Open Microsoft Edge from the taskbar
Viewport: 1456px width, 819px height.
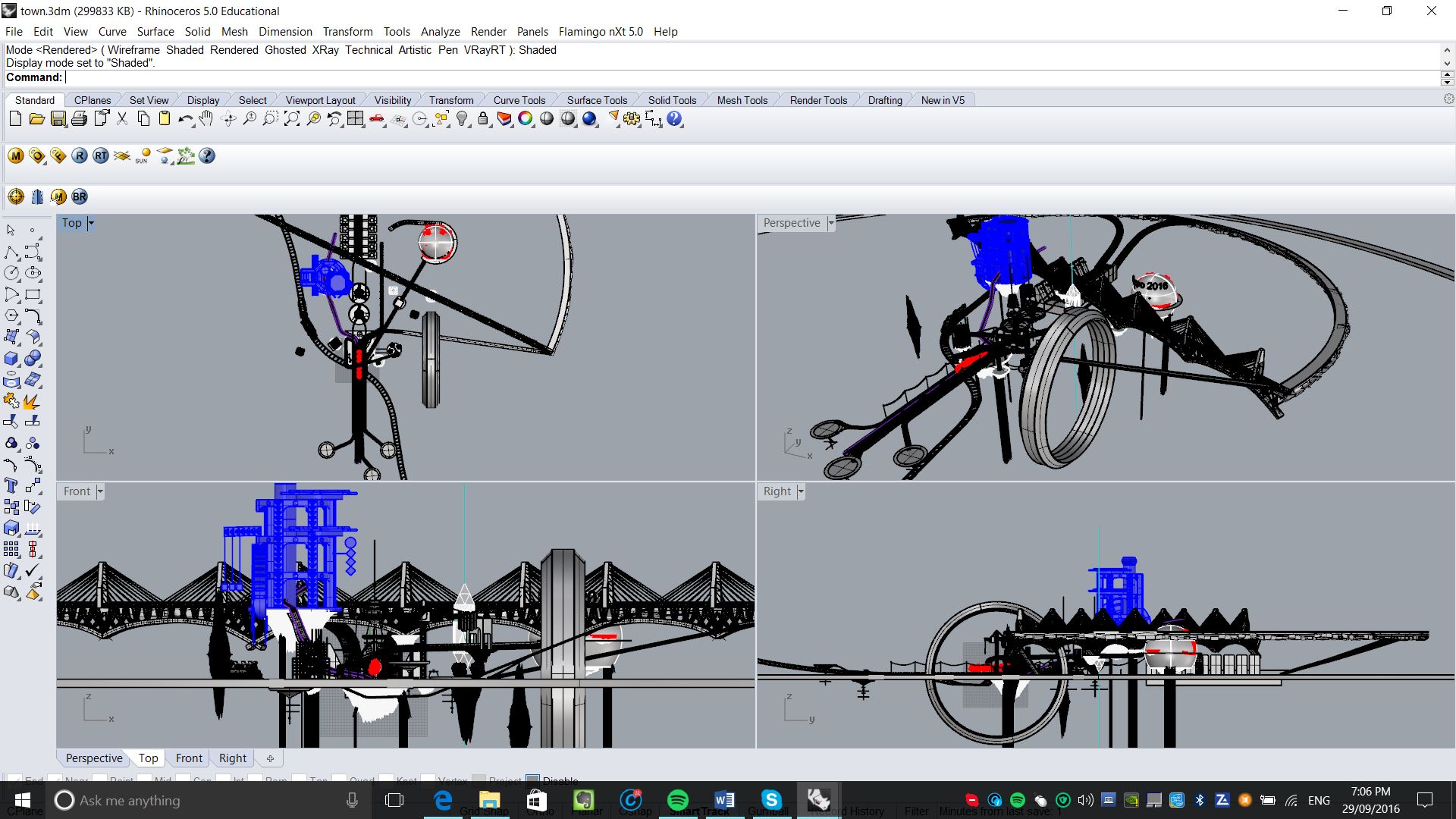click(443, 800)
